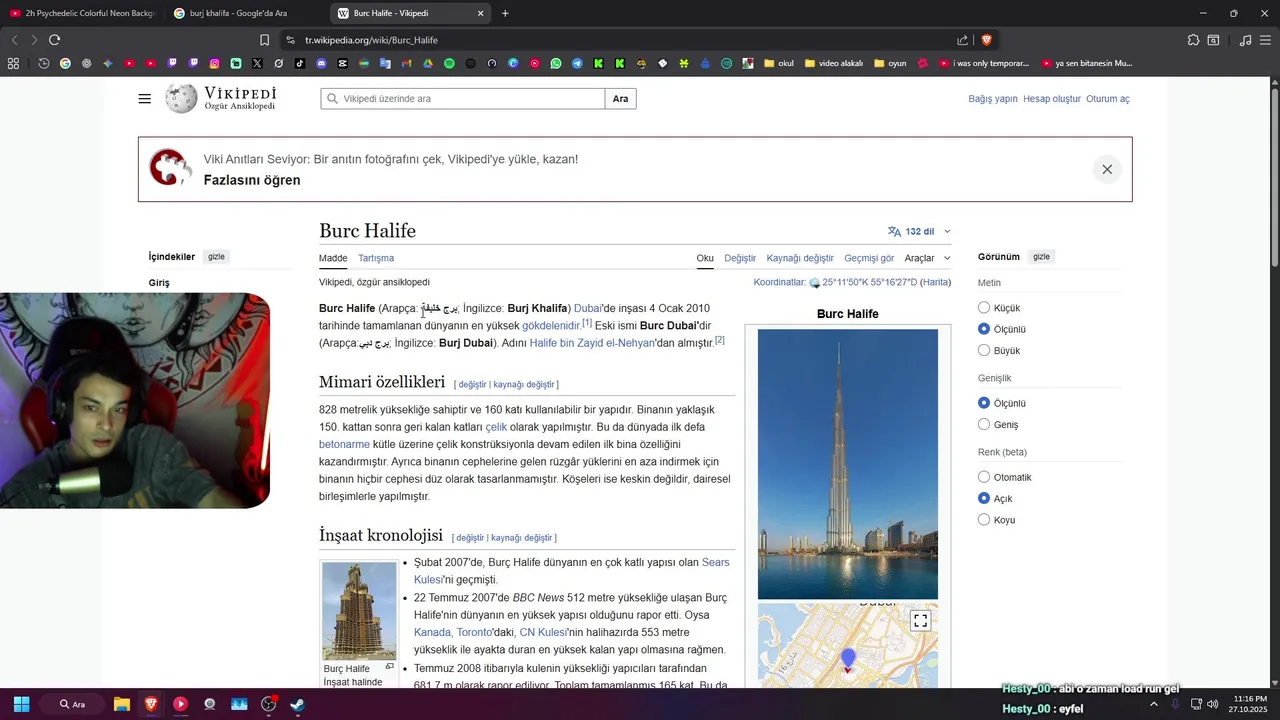Image resolution: width=1280 pixels, height=720 pixels.
Task: Open the Google Drive bookmark icon
Action: click(428, 63)
